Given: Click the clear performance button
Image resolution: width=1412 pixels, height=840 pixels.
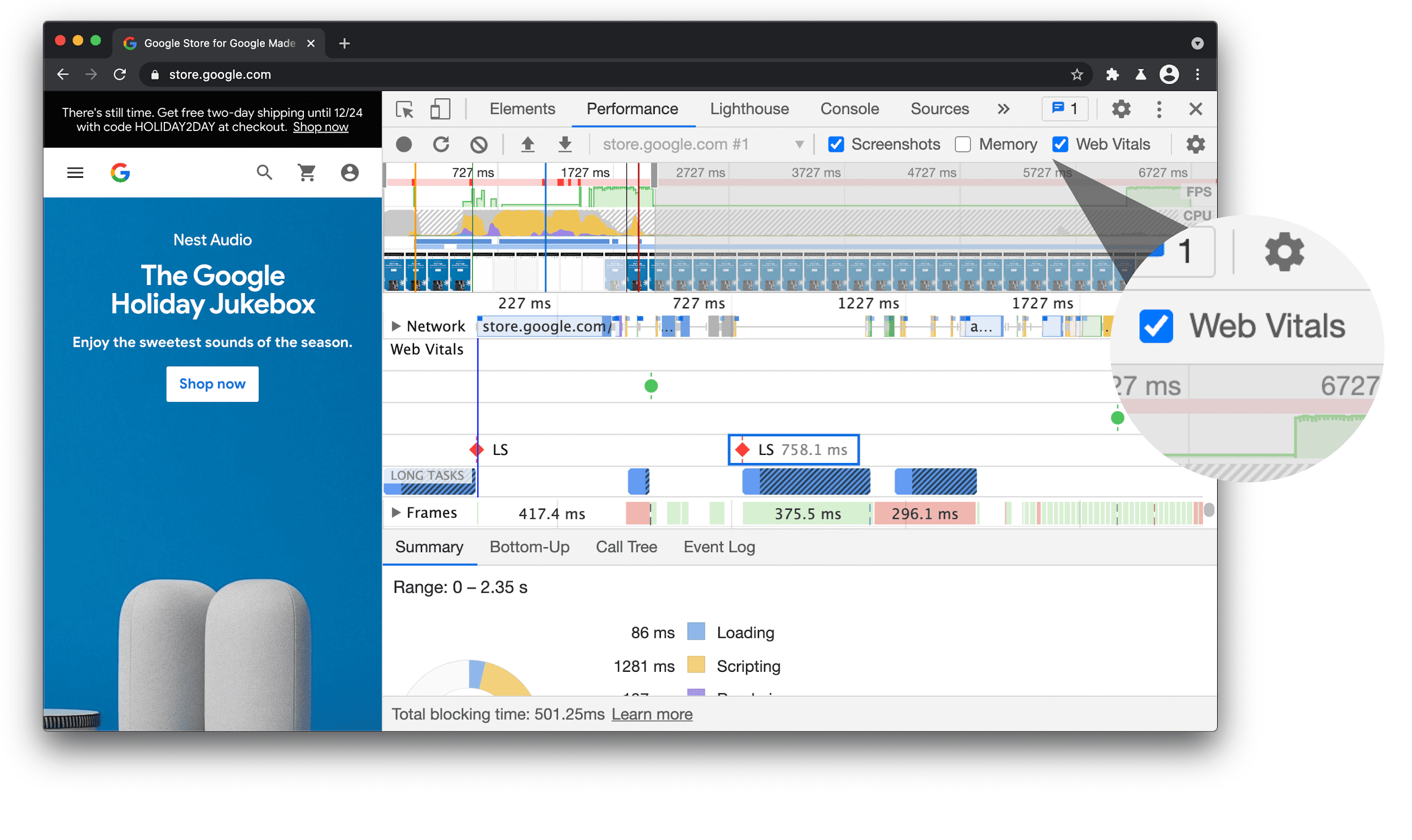Looking at the screenshot, I should (x=480, y=143).
